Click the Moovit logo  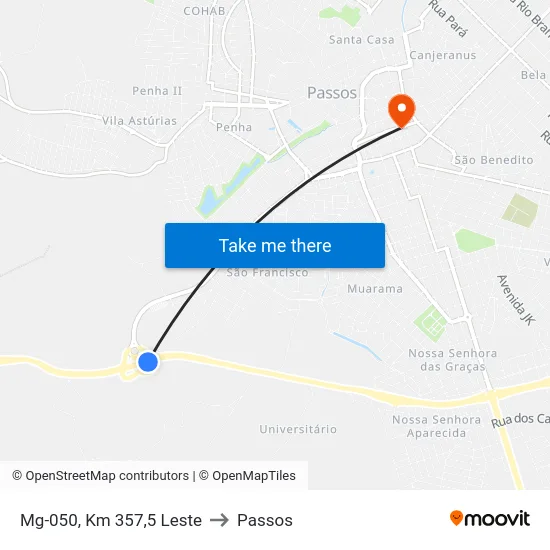[490, 519]
